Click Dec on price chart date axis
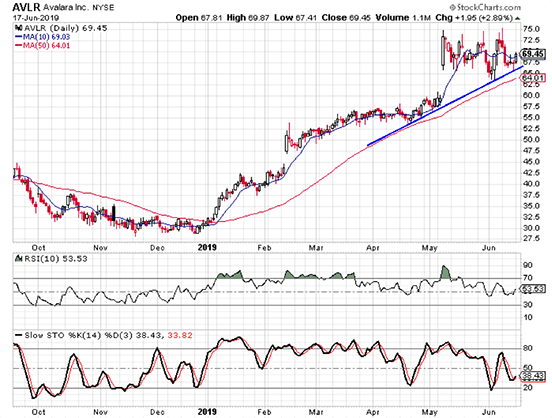Screen dimensions: 552x418 pyautogui.click(x=157, y=248)
